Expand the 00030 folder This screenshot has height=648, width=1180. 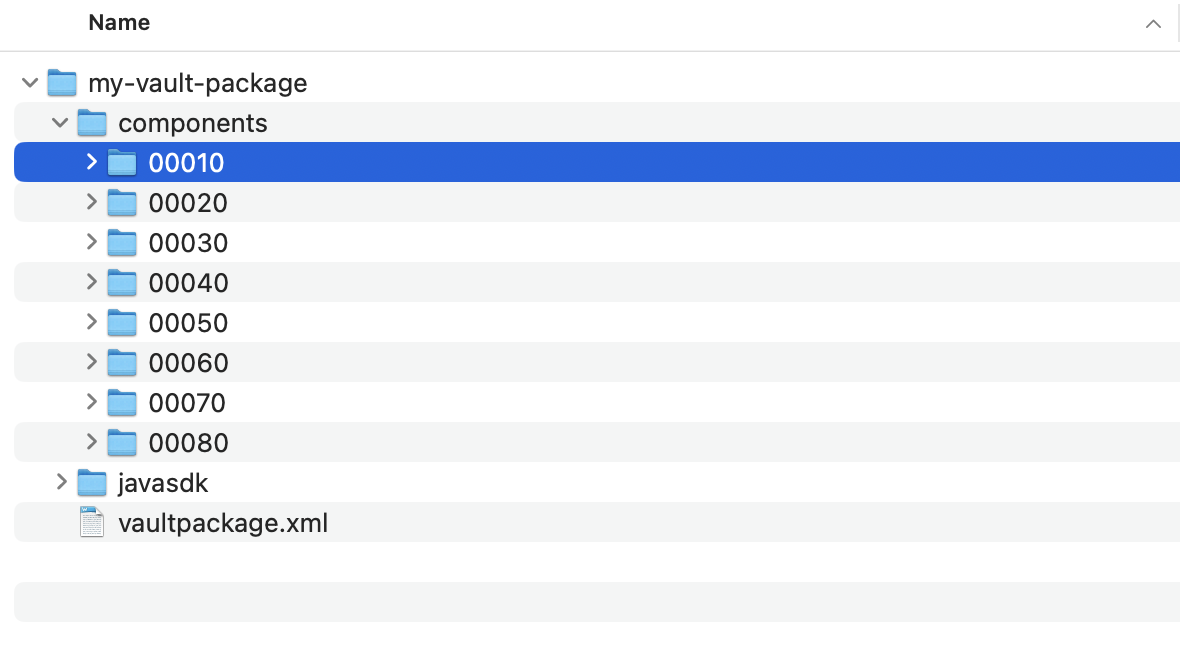(91, 243)
